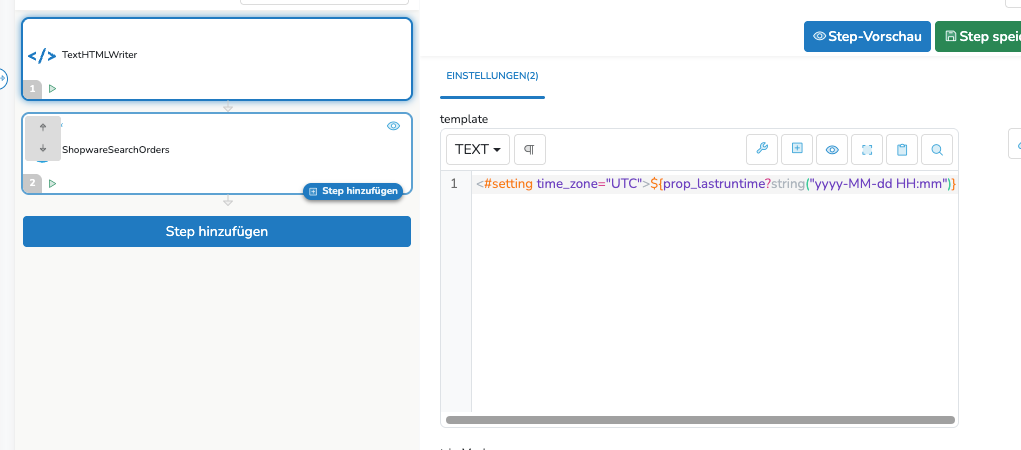Expand the template editor to fullscreen
Image resolution: width=1021 pixels, height=450 pixels.
pyautogui.click(x=867, y=149)
